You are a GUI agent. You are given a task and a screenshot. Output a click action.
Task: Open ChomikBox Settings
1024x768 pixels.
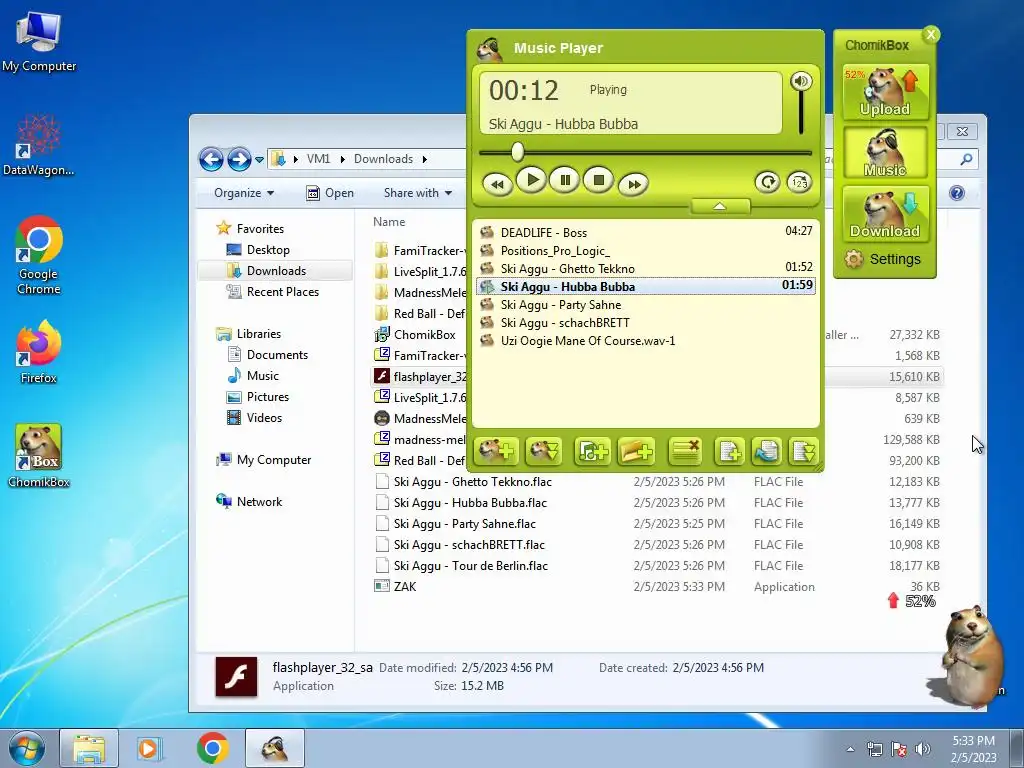coord(883,259)
